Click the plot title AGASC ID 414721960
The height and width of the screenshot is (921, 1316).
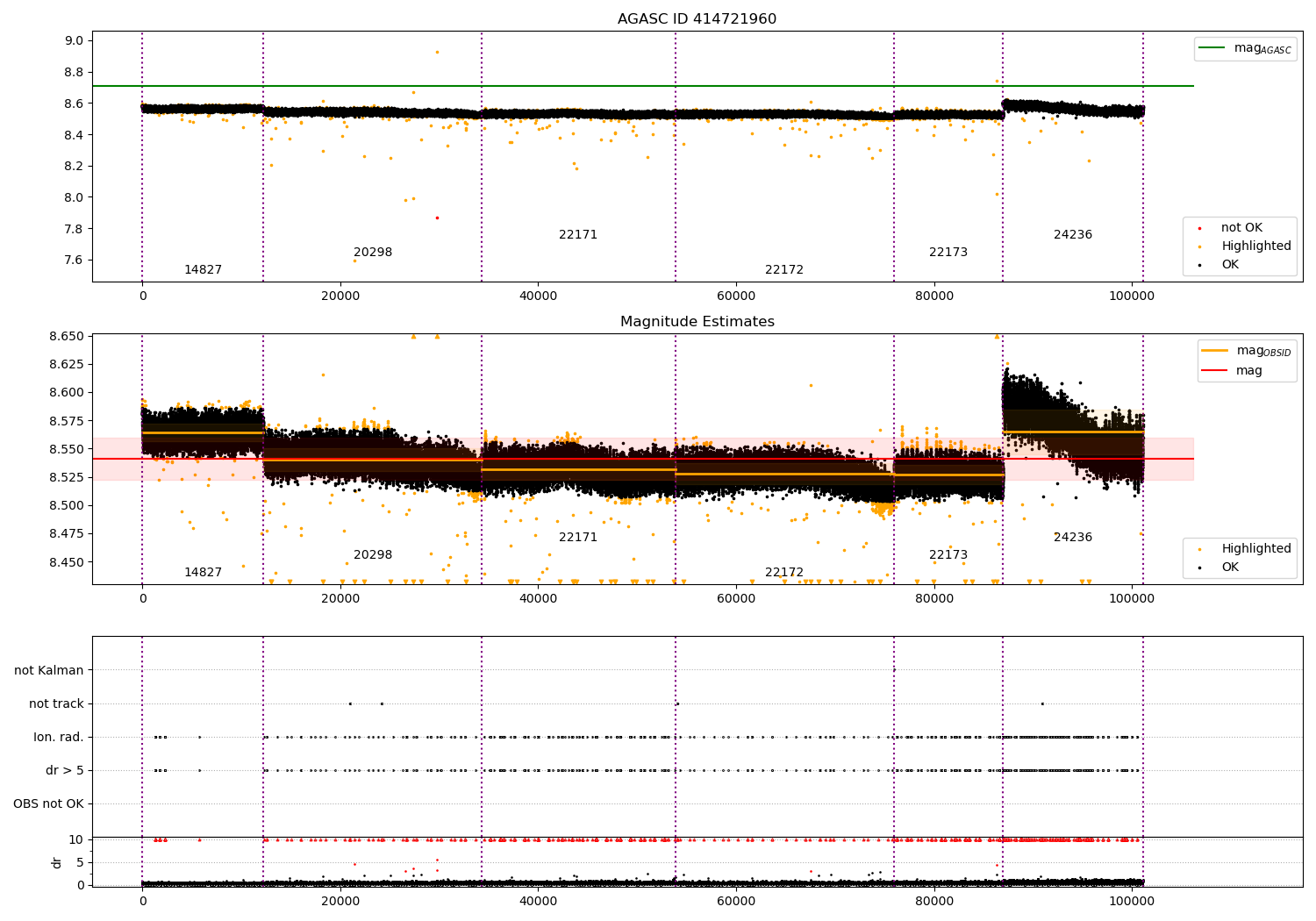click(697, 19)
